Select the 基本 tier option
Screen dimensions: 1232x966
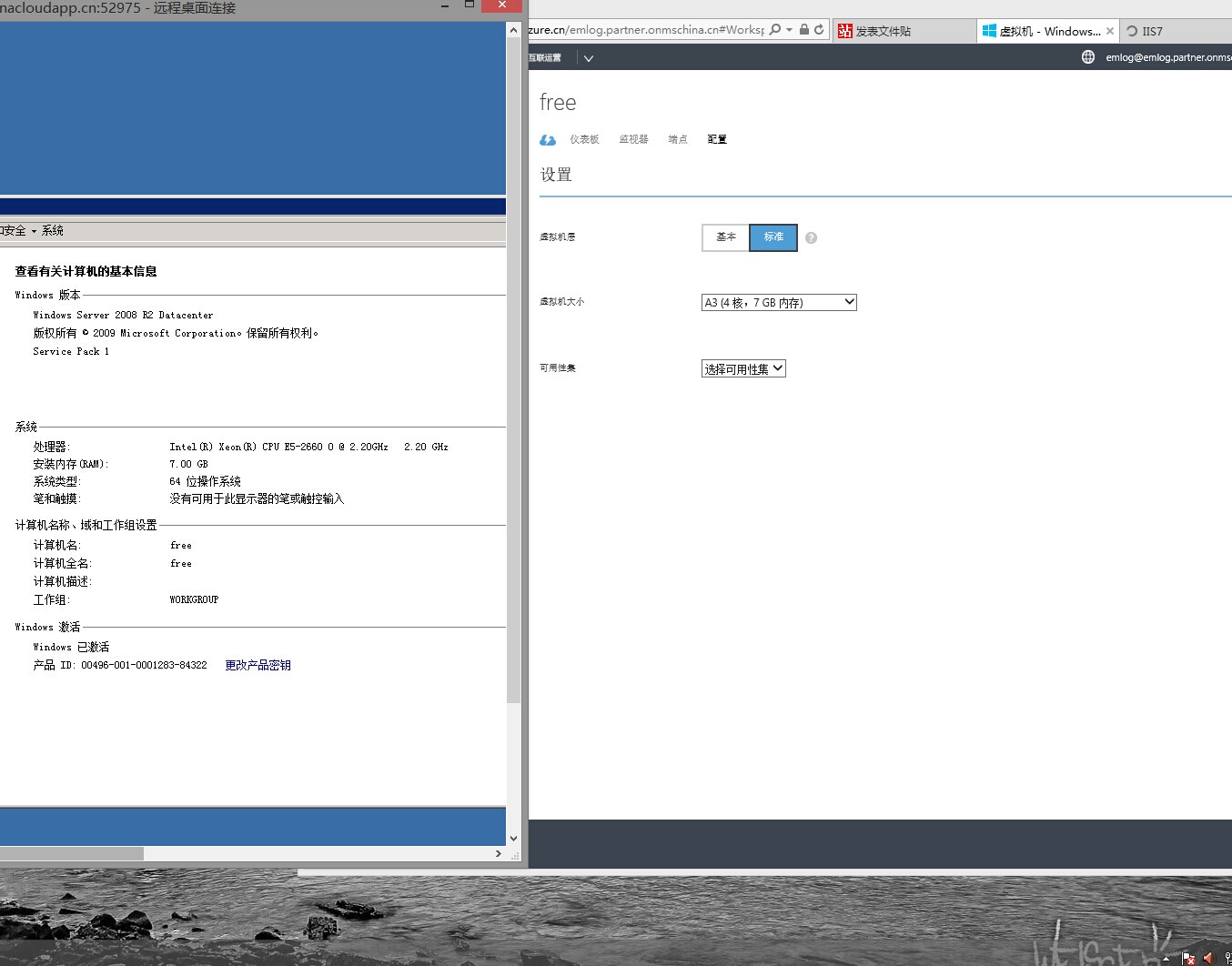726,237
